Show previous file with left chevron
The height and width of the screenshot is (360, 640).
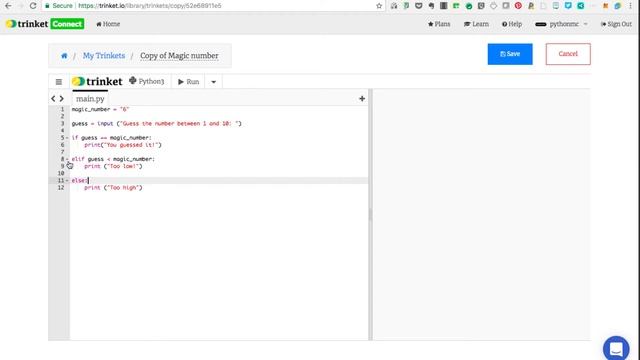click(53, 99)
